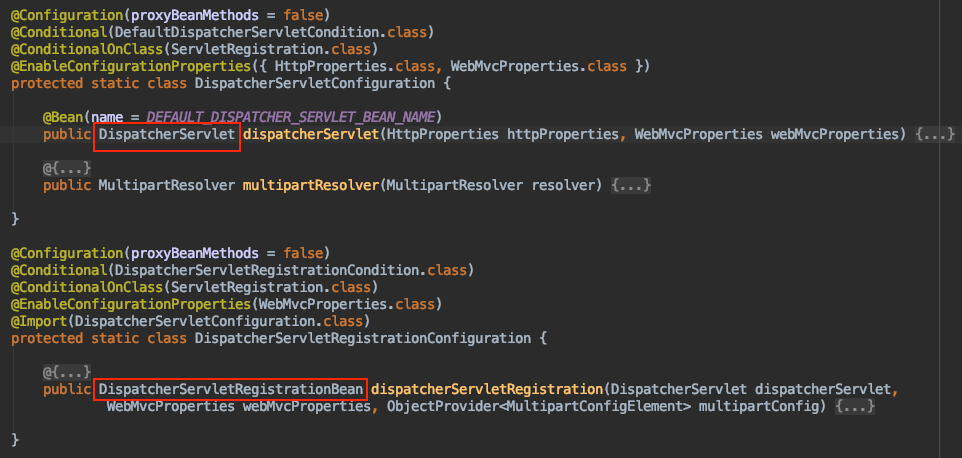Click the @Import annotation
This screenshot has width=962, height=458.
(38, 321)
